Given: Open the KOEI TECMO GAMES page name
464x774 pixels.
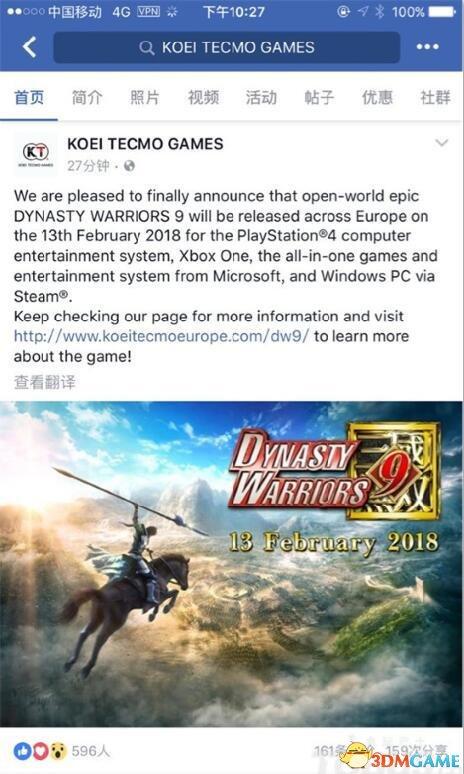Looking at the screenshot, I should point(145,144).
